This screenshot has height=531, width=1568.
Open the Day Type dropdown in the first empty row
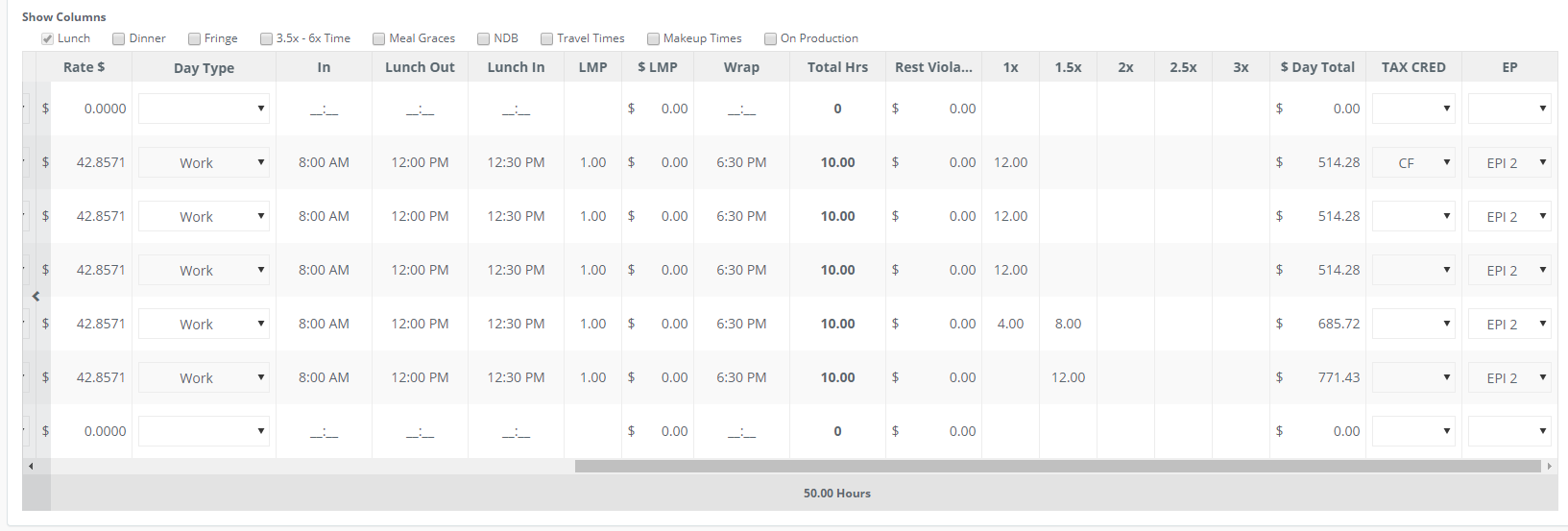tap(204, 109)
